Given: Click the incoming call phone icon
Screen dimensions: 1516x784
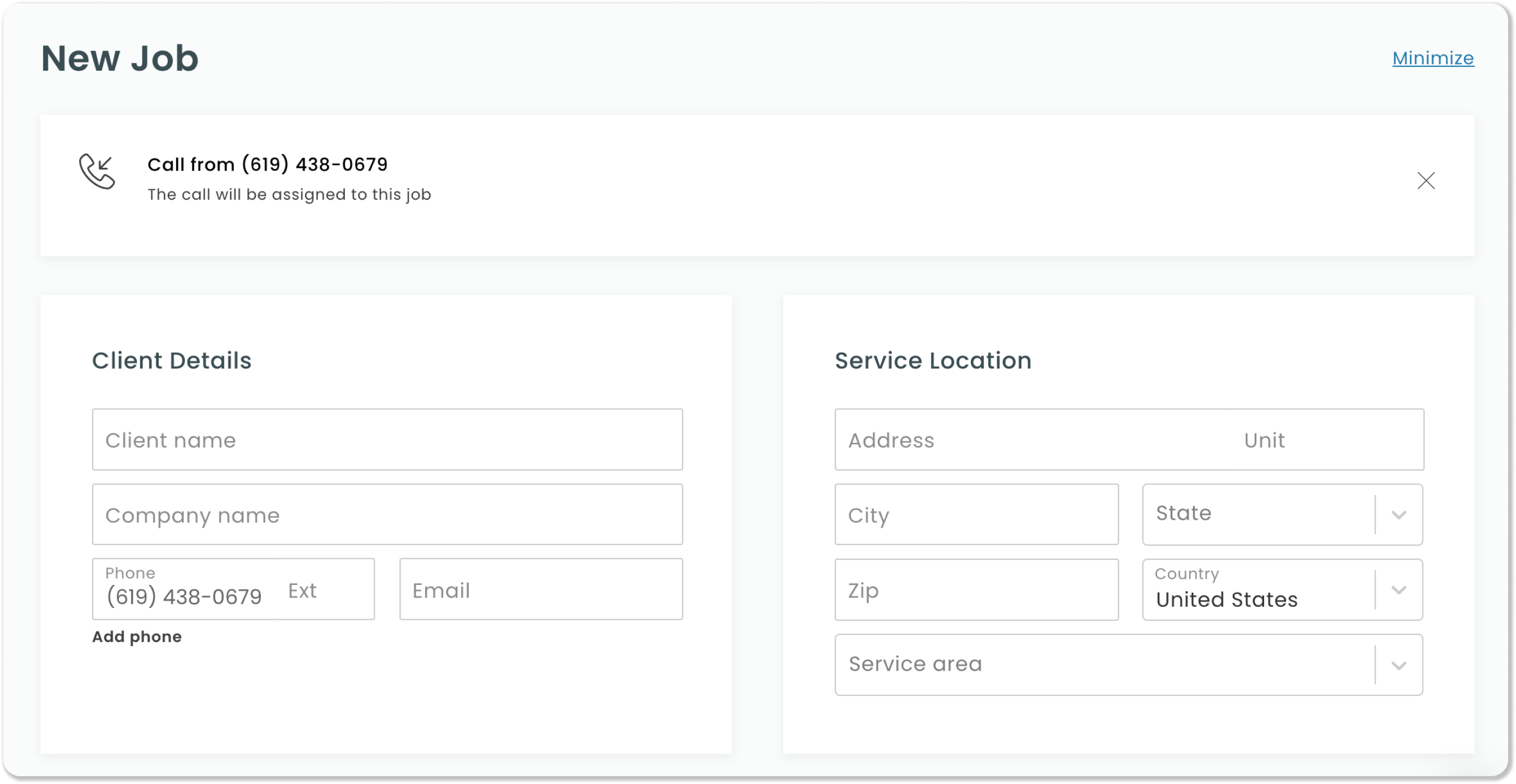Looking at the screenshot, I should click(97, 171).
